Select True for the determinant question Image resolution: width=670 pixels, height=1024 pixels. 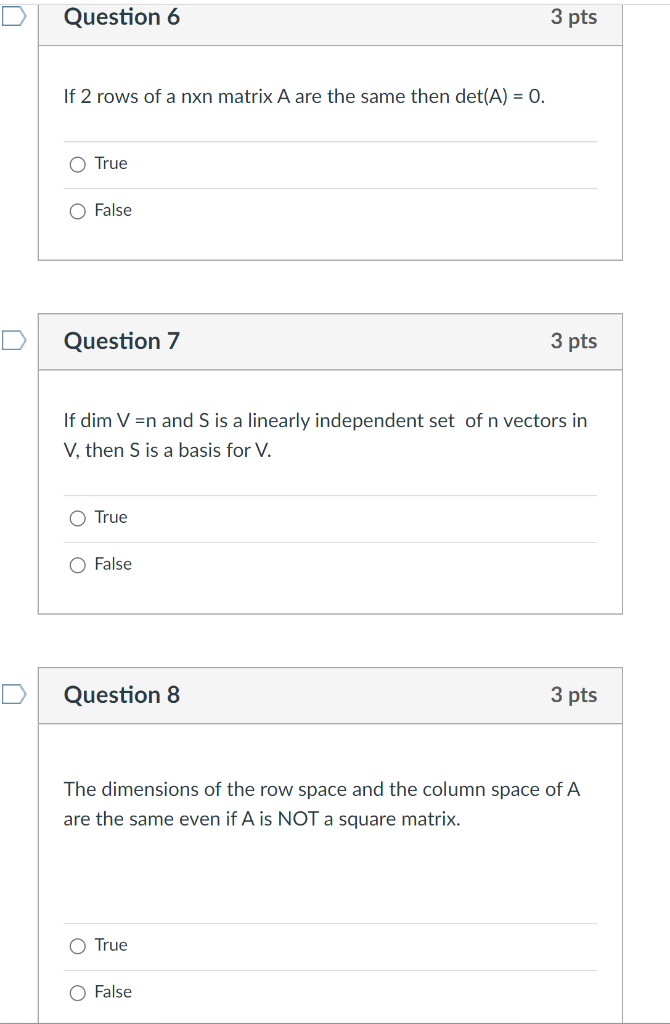pyautogui.click(x=77, y=163)
